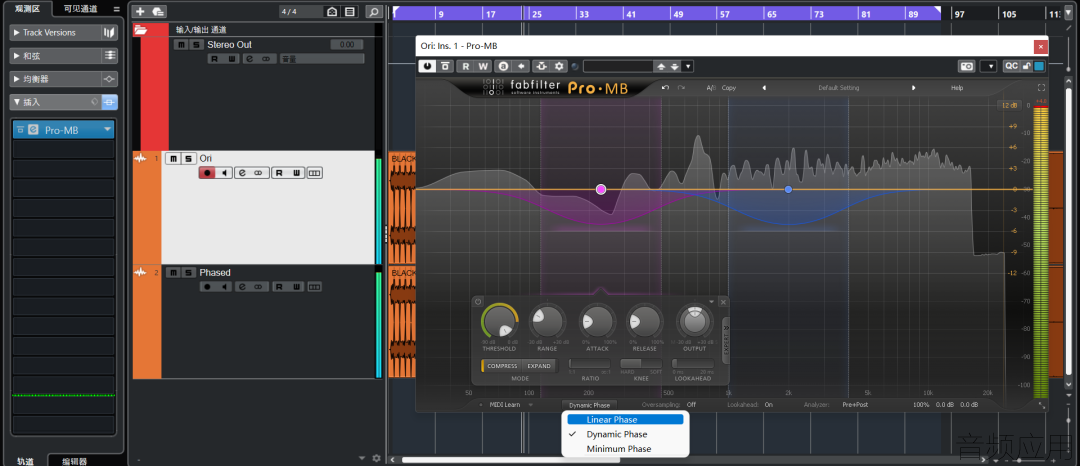This screenshot has height=466, width=1080.
Task: Toggle Pro-MB full screen mode
Action: 1041,87
